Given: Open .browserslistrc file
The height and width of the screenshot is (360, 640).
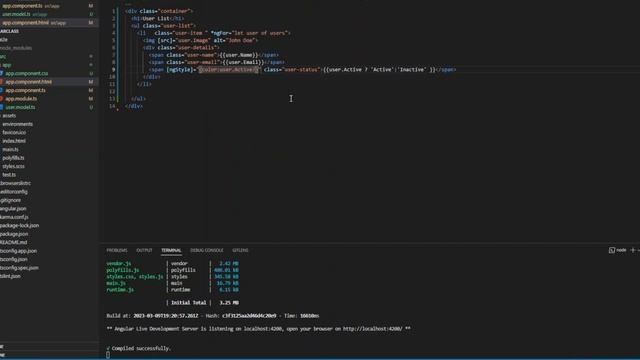Looking at the screenshot, I should tap(16, 183).
